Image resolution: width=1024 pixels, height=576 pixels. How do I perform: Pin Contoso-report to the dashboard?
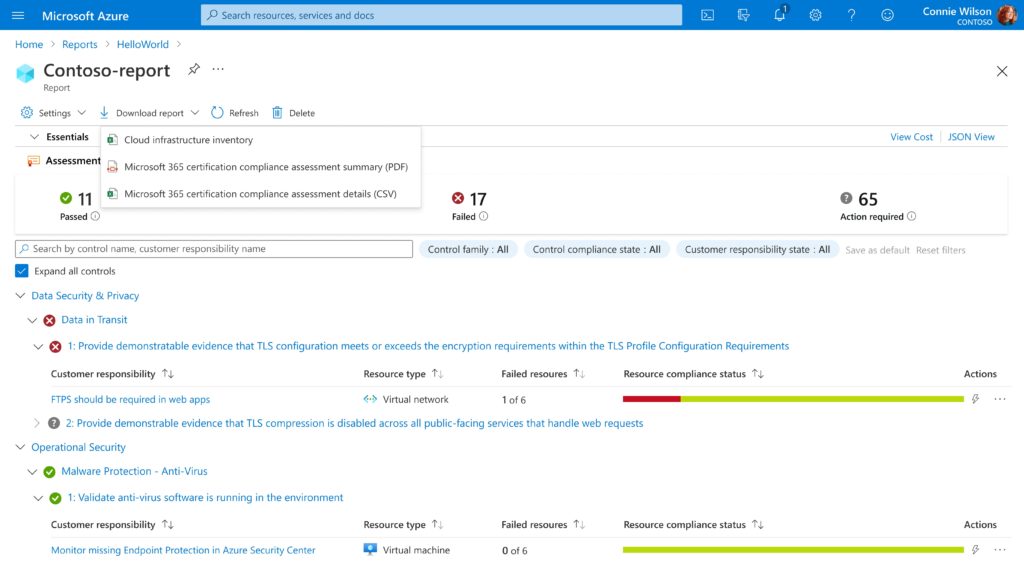[x=194, y=71]
